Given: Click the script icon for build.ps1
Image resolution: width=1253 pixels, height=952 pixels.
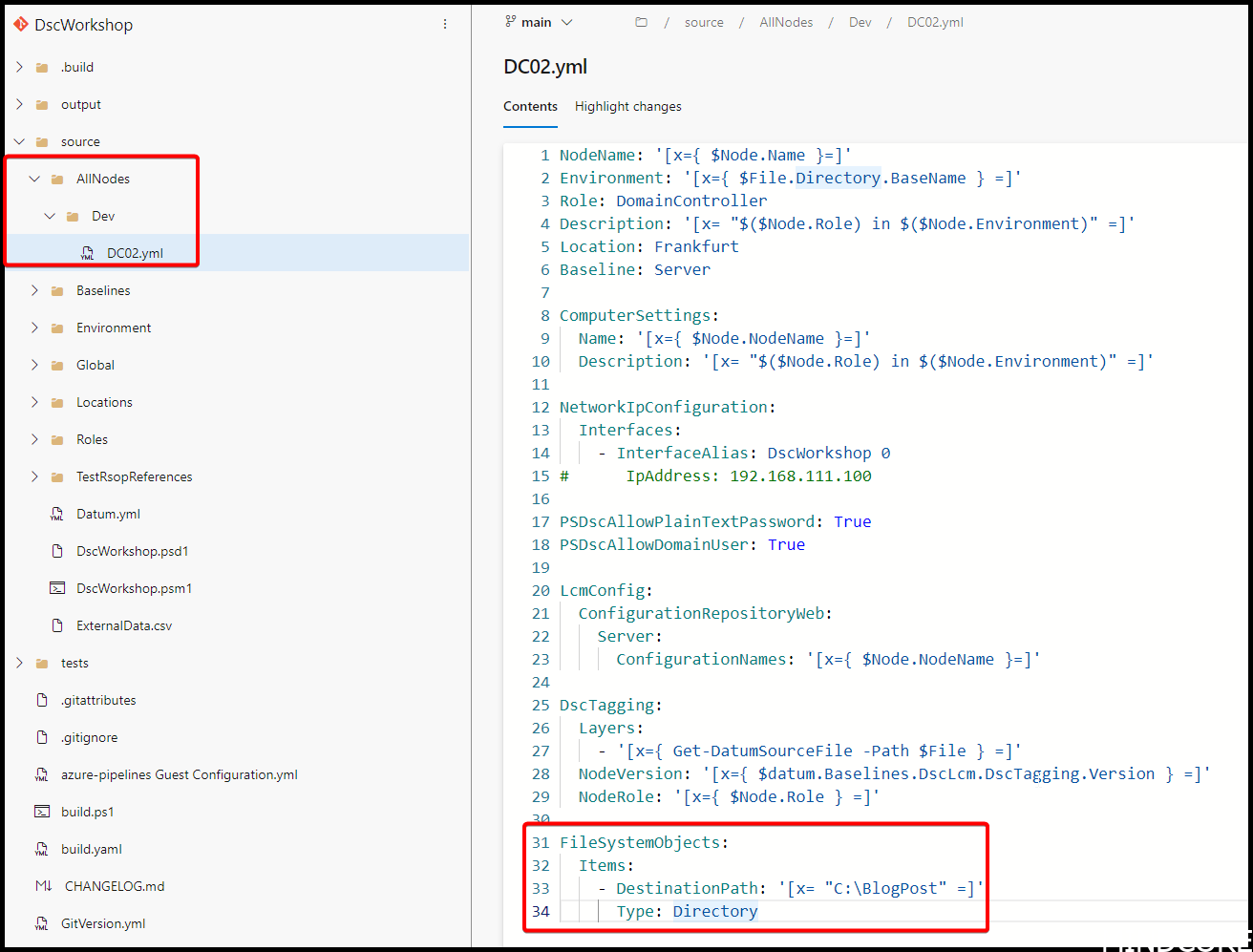Looking at the screenshot, I should pyautogui.click(x=42, y=811).
